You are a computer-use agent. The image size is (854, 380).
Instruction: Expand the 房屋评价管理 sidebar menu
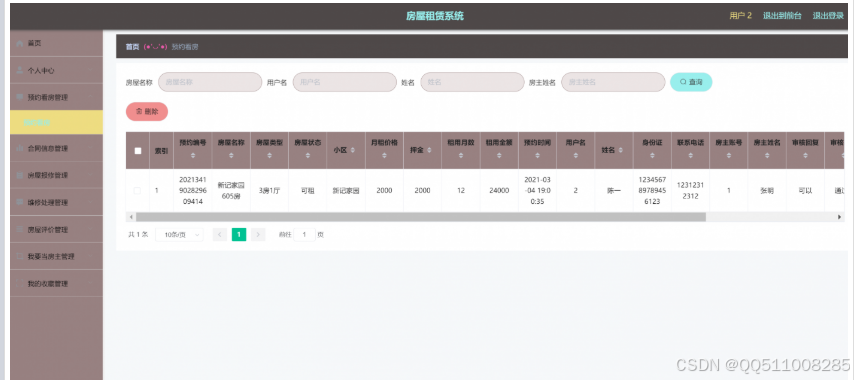56,229
